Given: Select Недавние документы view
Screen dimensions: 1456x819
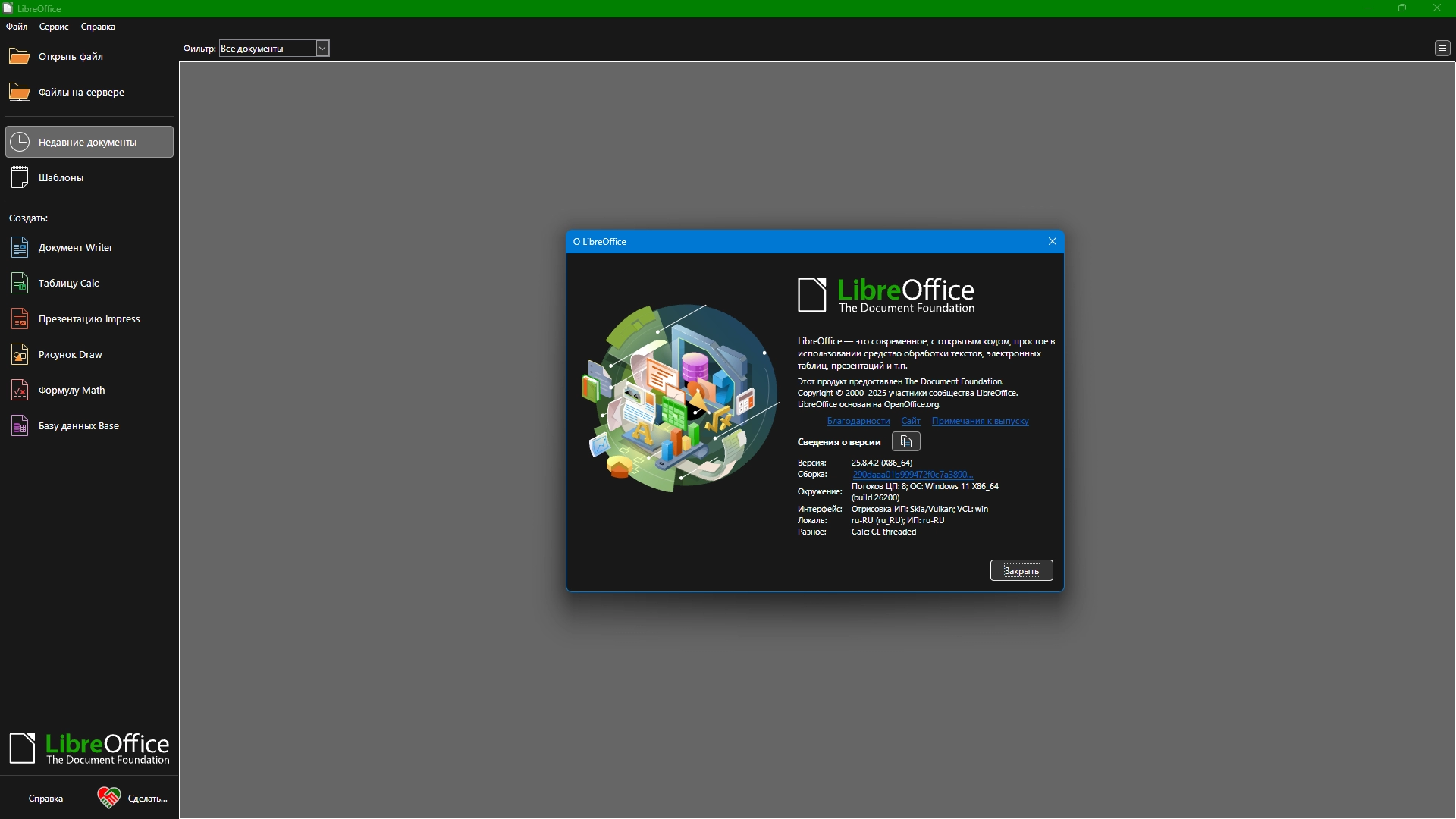Looking at the screenshot, I should point(89,142).
